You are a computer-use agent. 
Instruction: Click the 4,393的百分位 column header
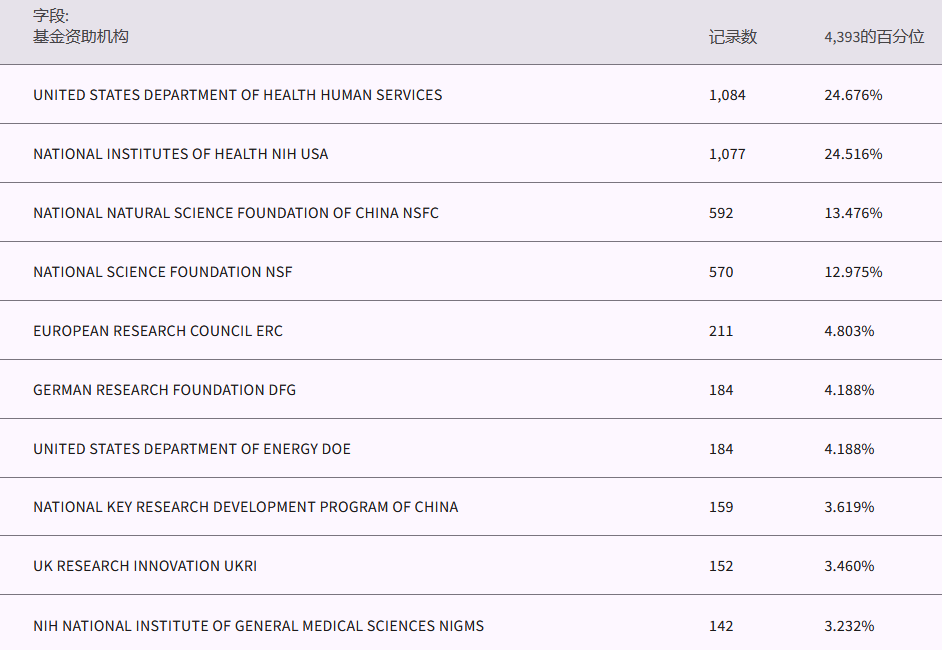[874, 37]
